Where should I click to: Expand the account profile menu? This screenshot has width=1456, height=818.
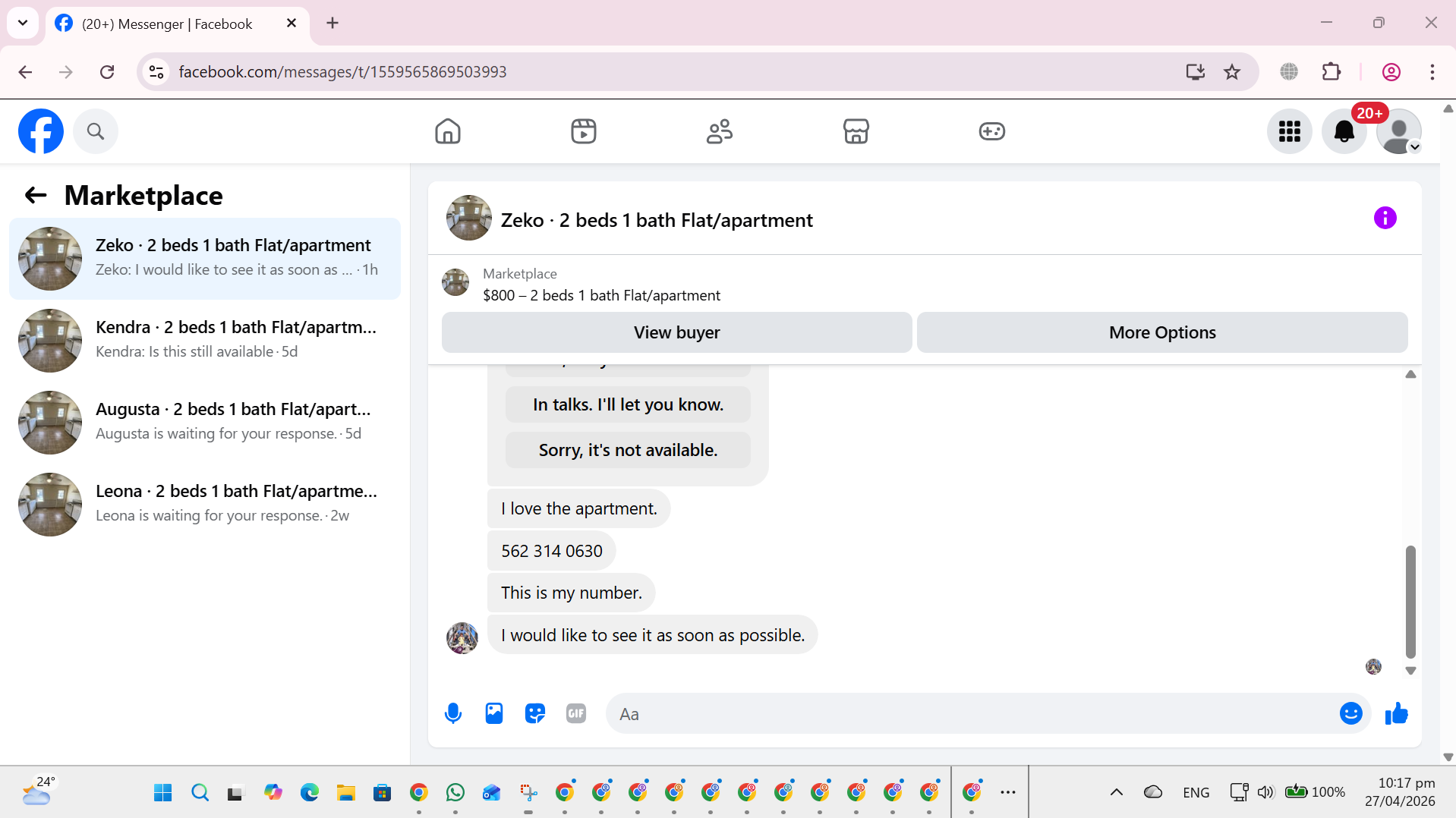[1399, 131]
